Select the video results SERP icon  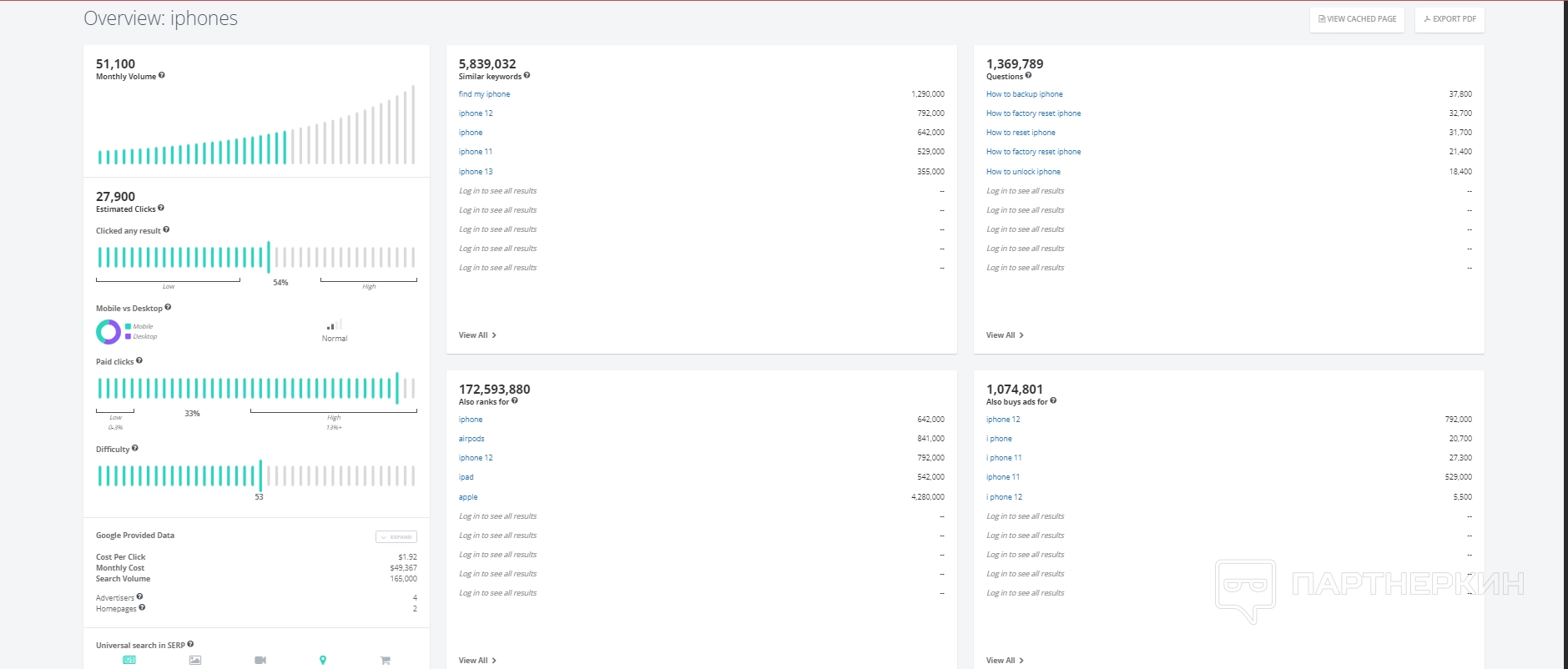[x=260, y=660]
